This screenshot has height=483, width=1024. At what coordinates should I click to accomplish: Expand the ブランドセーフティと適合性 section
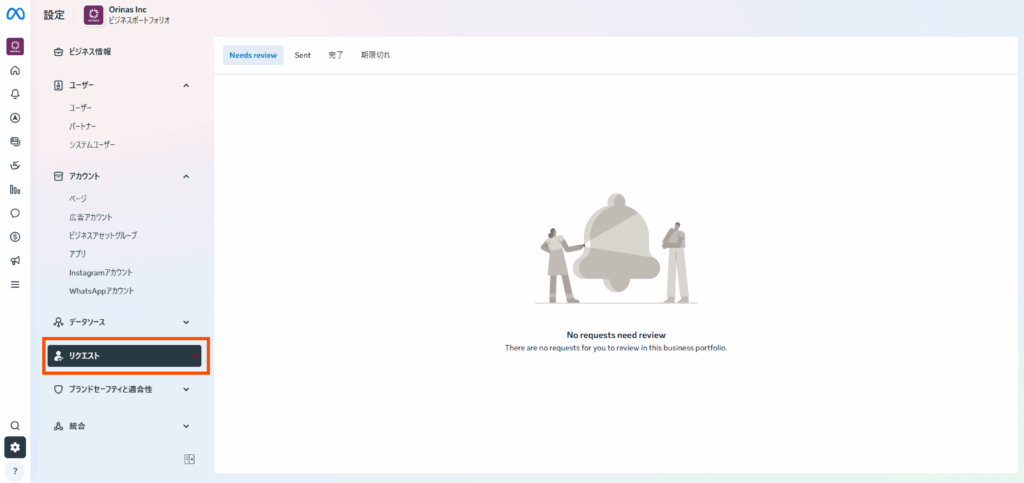click(x=186, y=389)
